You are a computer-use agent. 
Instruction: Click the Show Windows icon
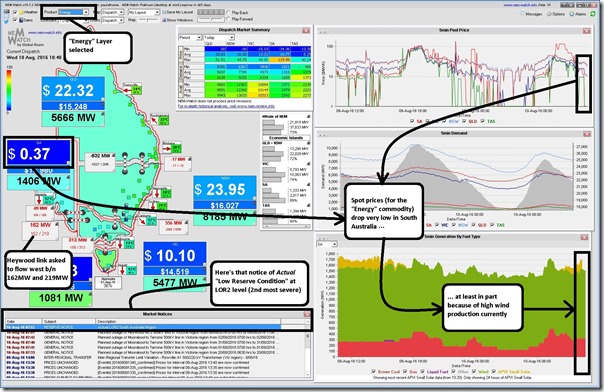[164, 20]
